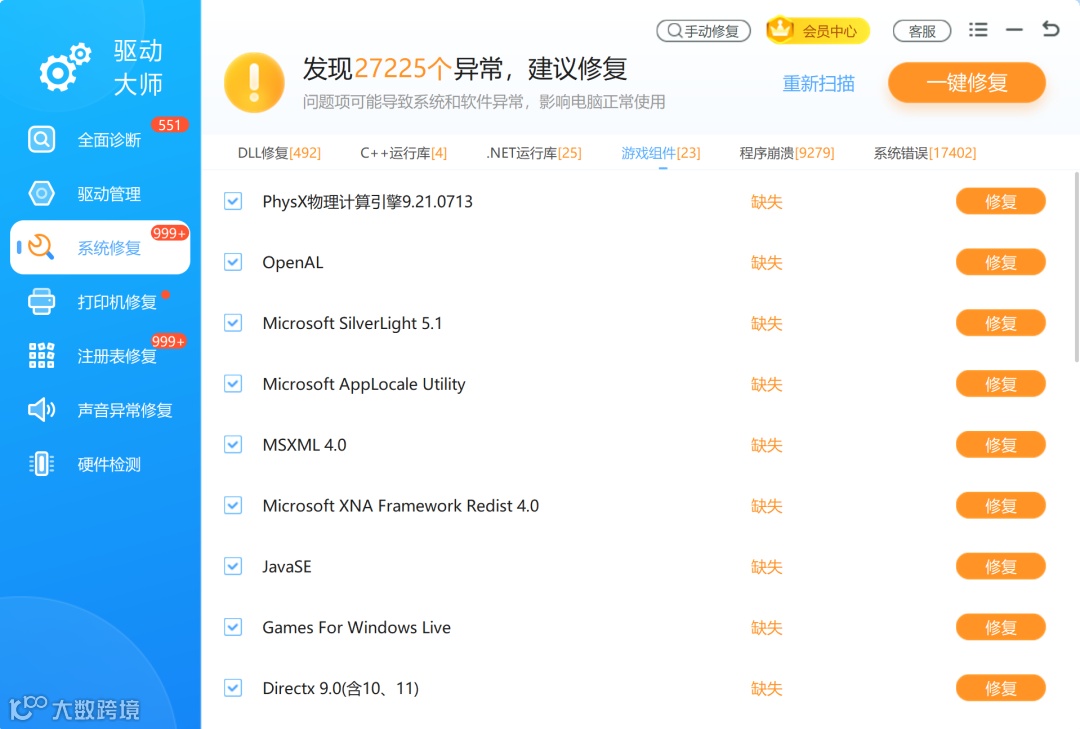Click the vertical scrollbar of the list
Image resolution: width=1080 pixels, height=729 pixels.
click(x=1077, y=267)
